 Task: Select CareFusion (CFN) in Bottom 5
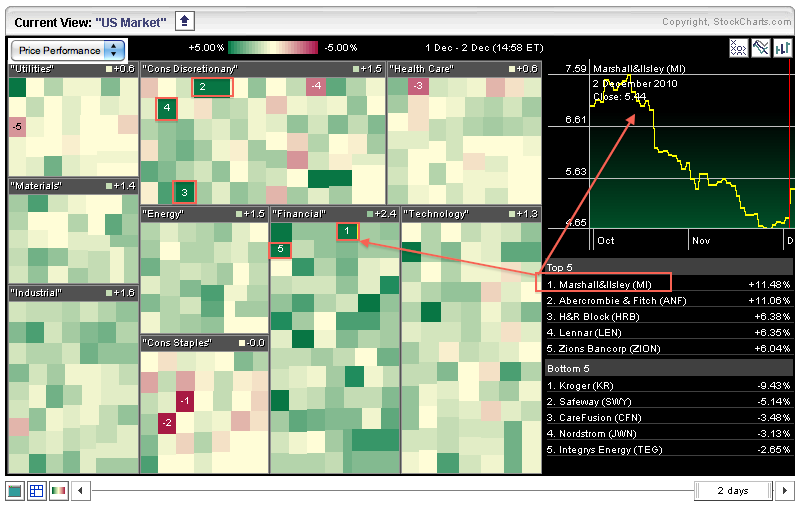(x=668, y=417)
